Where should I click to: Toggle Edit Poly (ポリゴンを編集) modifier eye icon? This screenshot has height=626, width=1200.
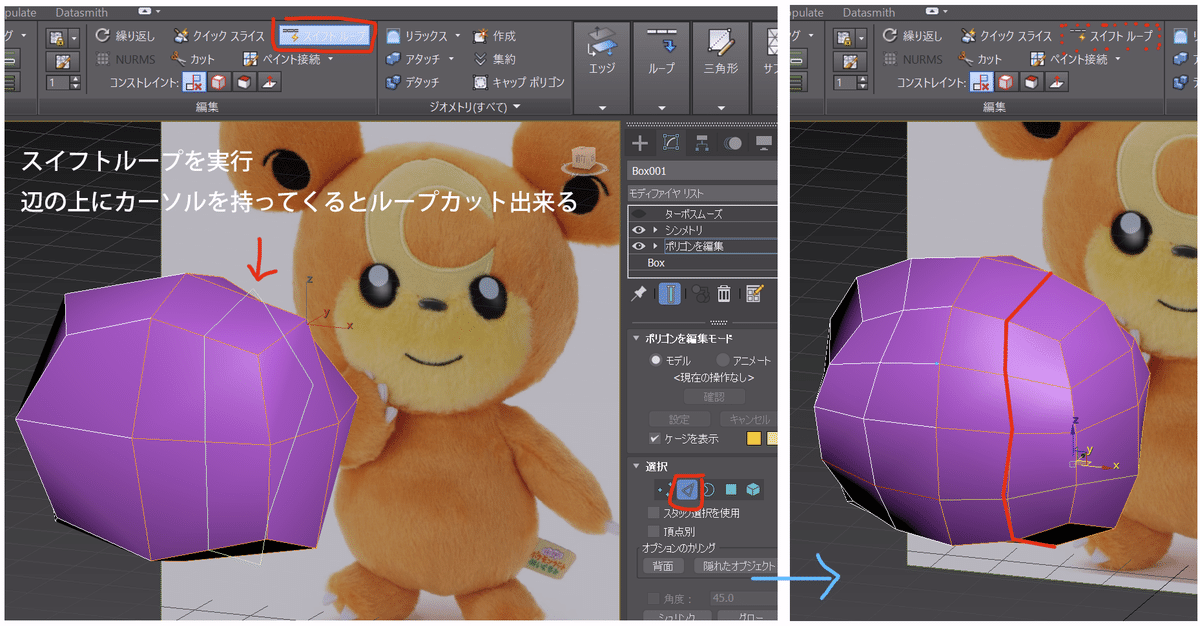tap(638, 246)
